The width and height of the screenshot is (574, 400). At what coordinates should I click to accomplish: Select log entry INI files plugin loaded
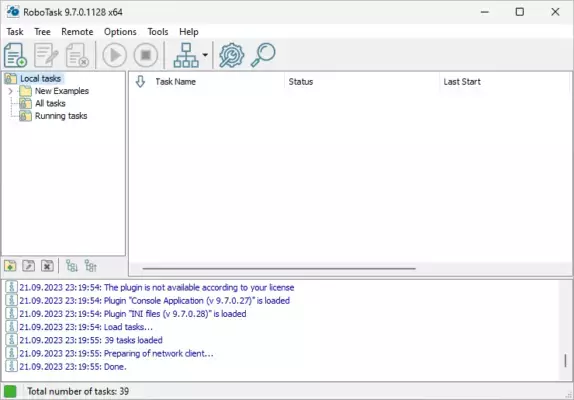(x=133, y=314)
